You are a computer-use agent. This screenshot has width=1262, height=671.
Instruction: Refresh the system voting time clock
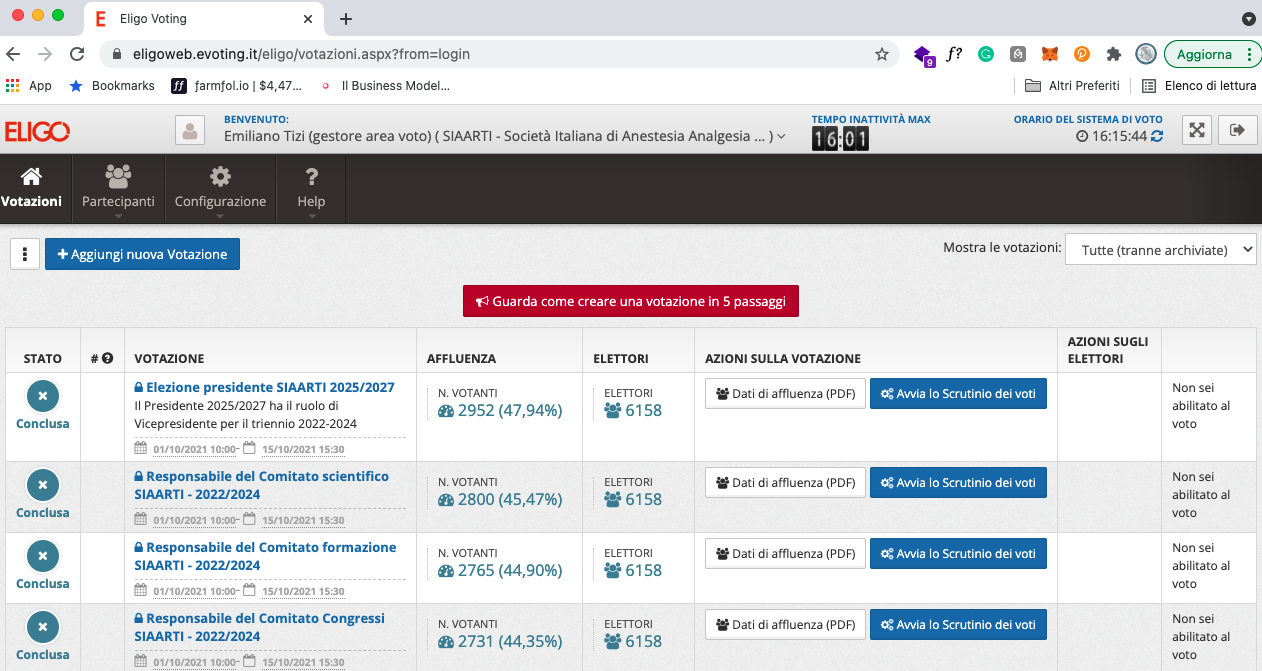click(x=1157, y=136)
